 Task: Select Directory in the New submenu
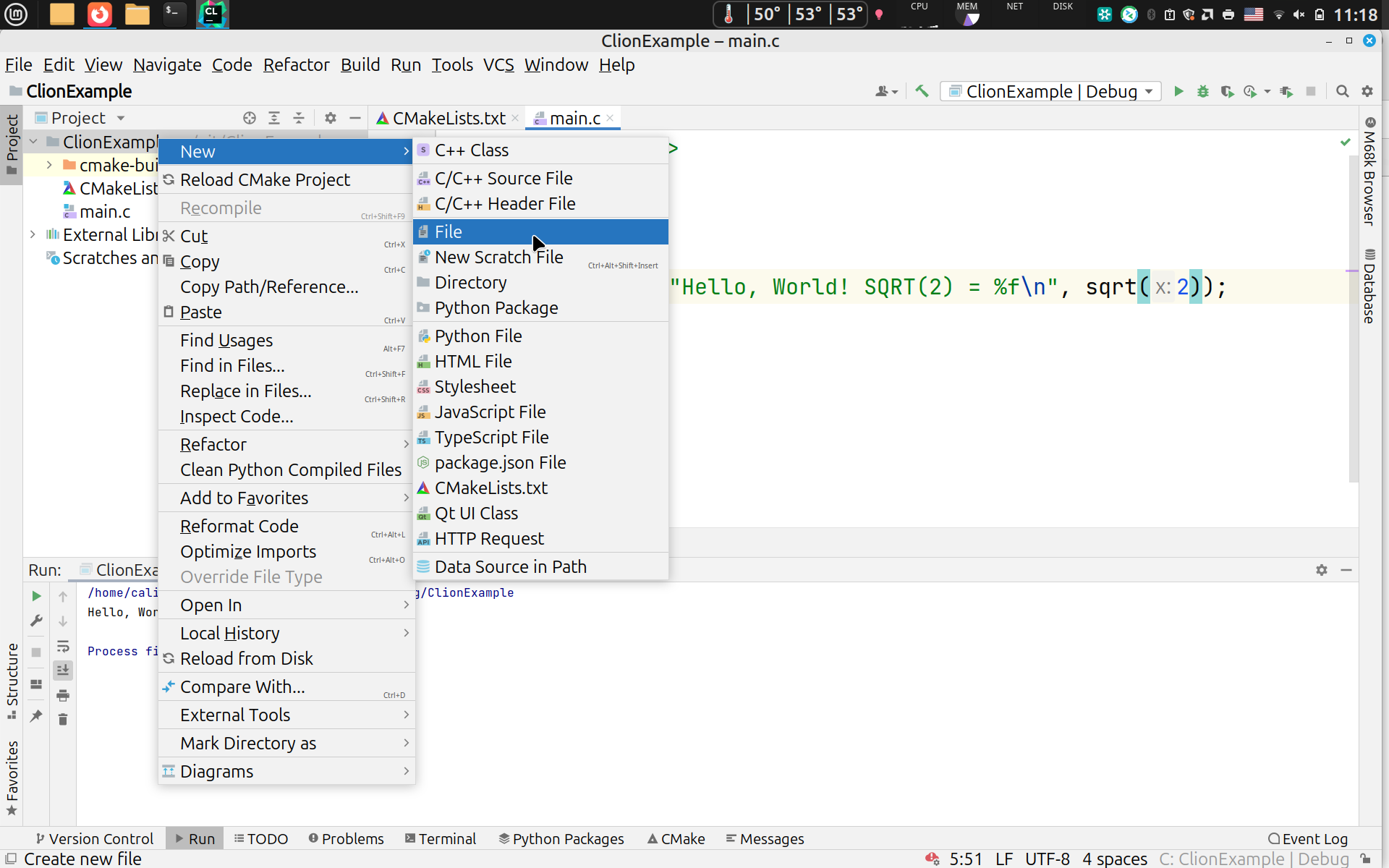(x=470, y=283)
